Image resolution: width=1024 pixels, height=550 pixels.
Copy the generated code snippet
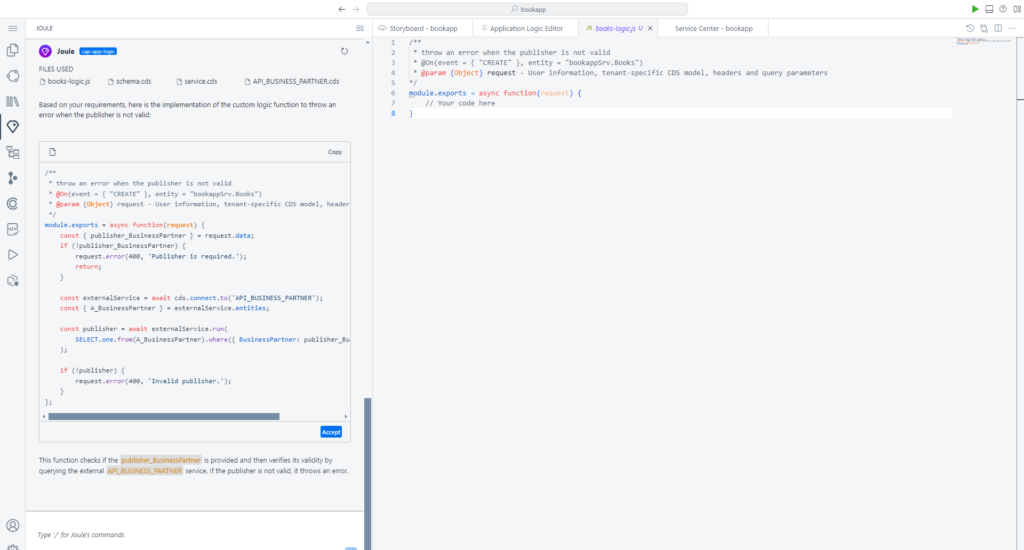tap(335, 152)
